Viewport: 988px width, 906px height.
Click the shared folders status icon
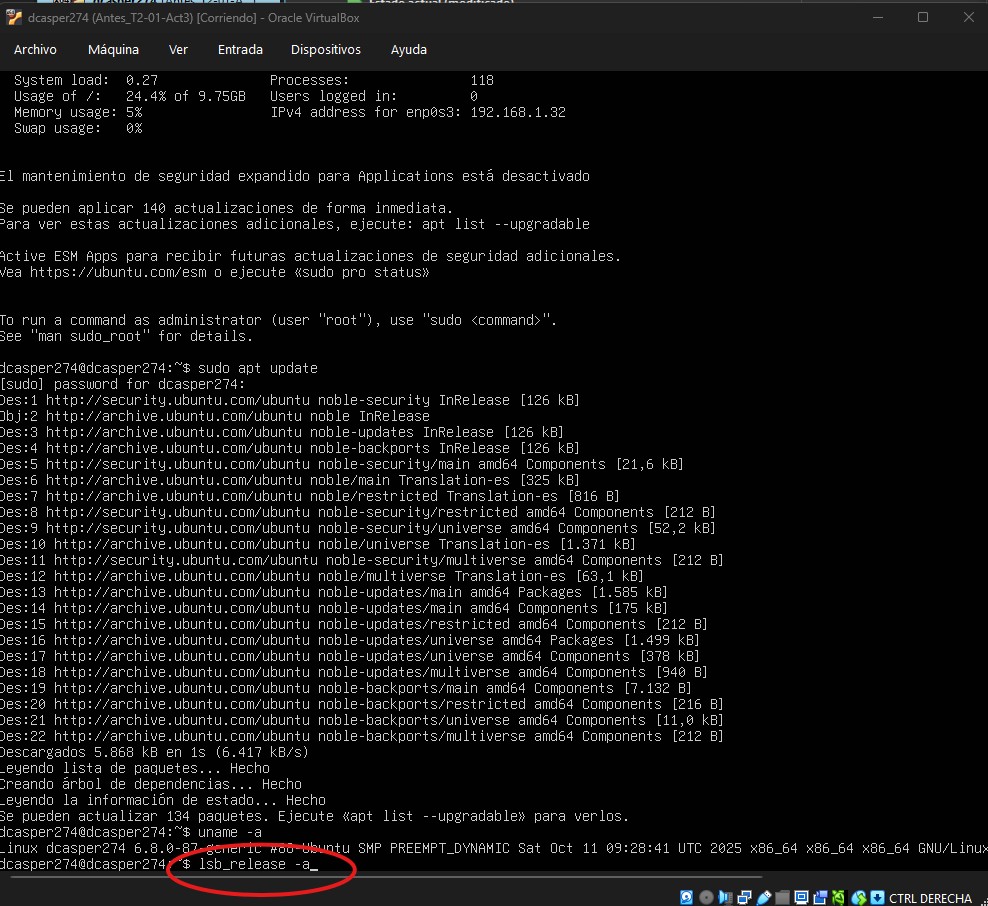coord(782,897)
